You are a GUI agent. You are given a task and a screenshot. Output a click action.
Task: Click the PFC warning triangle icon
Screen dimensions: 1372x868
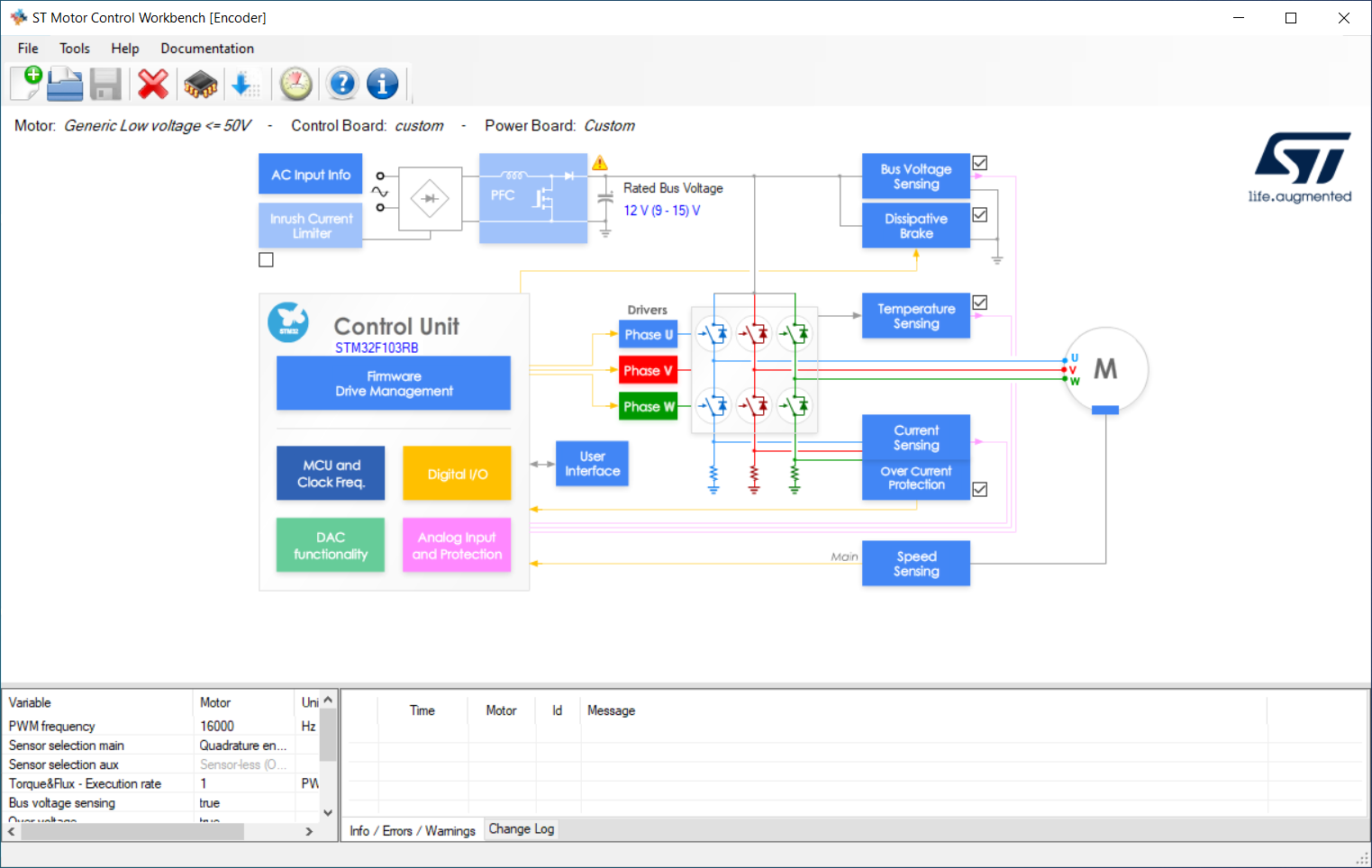click(x=600, y=163)
